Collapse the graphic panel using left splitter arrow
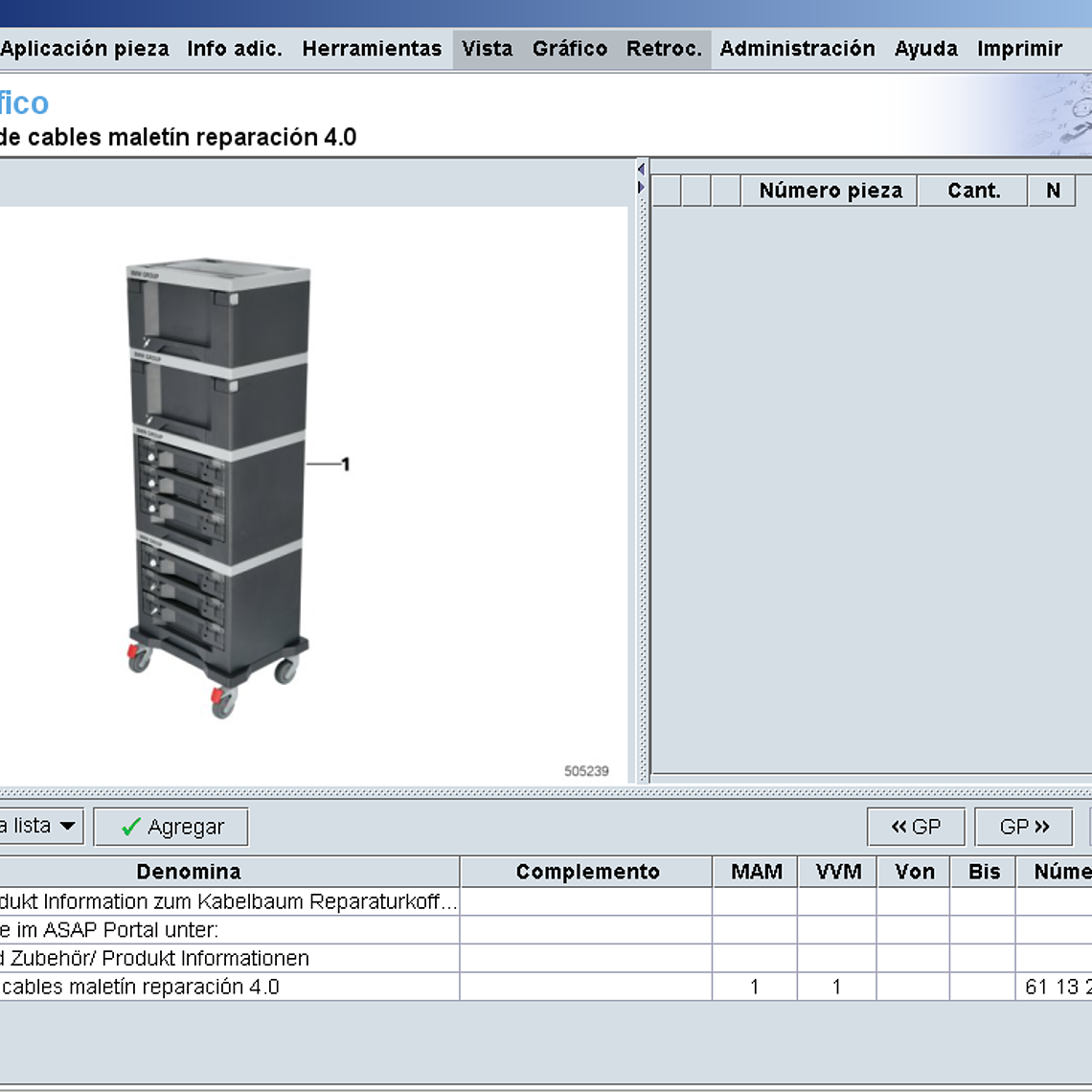The image size is (1092, 1092). point(641,170)
